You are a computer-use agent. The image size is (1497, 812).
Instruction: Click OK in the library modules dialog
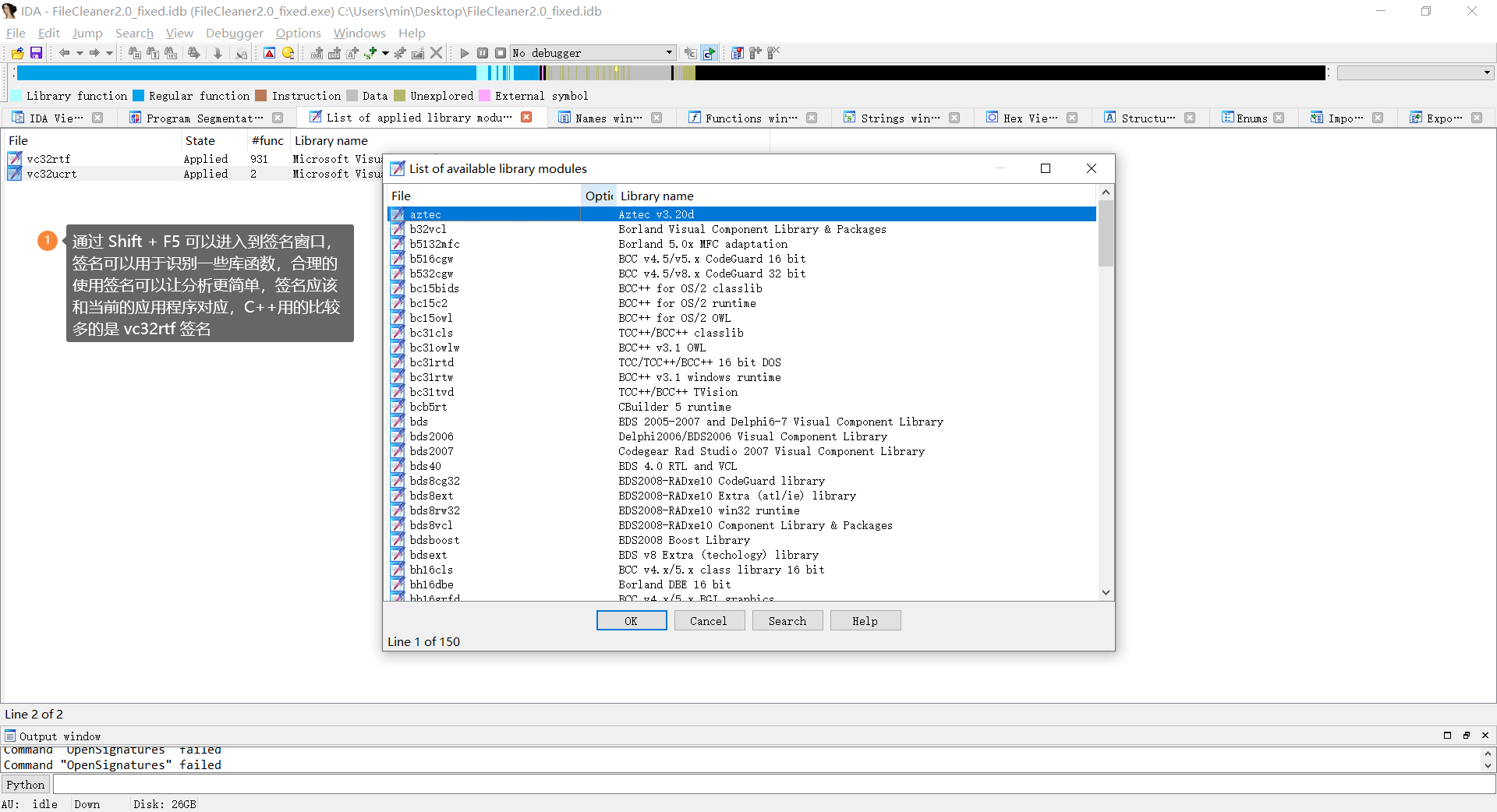(x=632, y=620)
